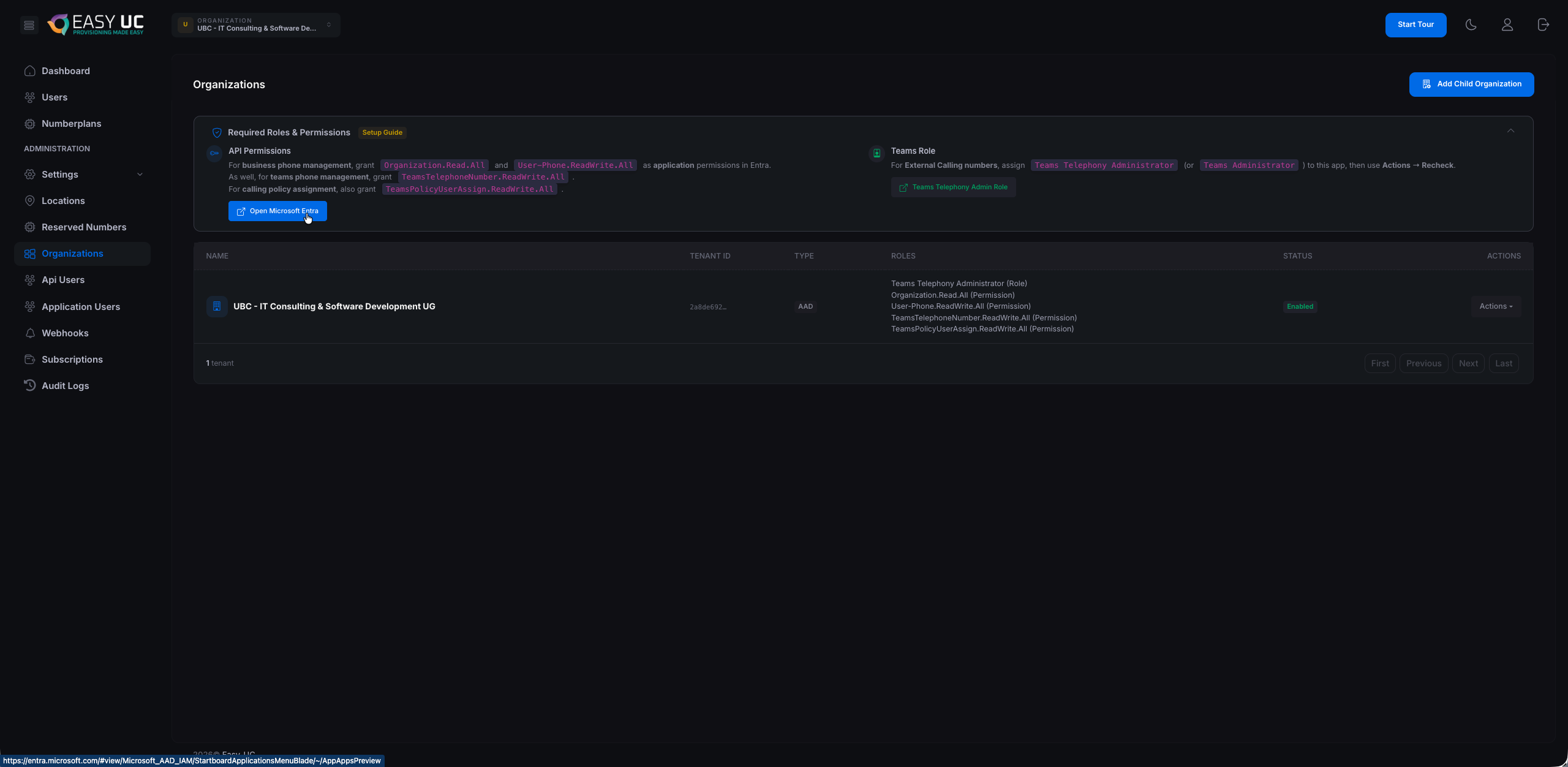Click the tenant ID 2a8de692…
This screenshot has height=767, width=1568.
point(708,307)
